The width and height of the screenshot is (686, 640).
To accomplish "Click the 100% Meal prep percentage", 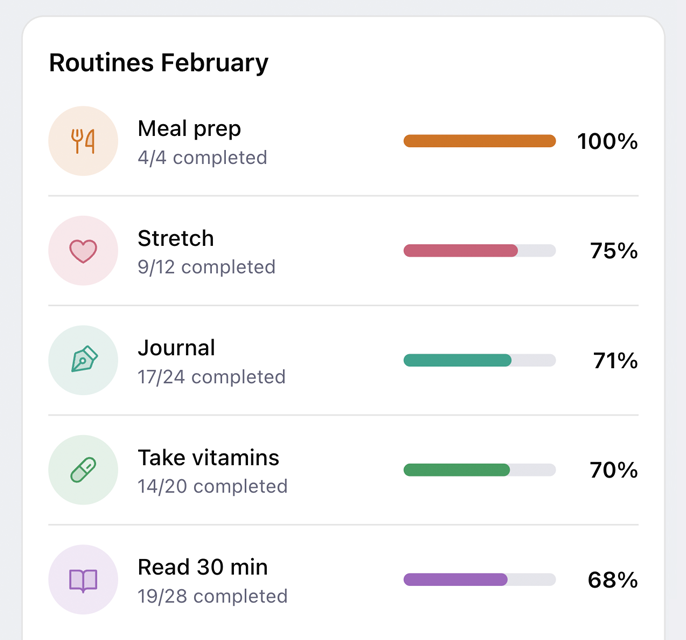I will tap(607, 142).
